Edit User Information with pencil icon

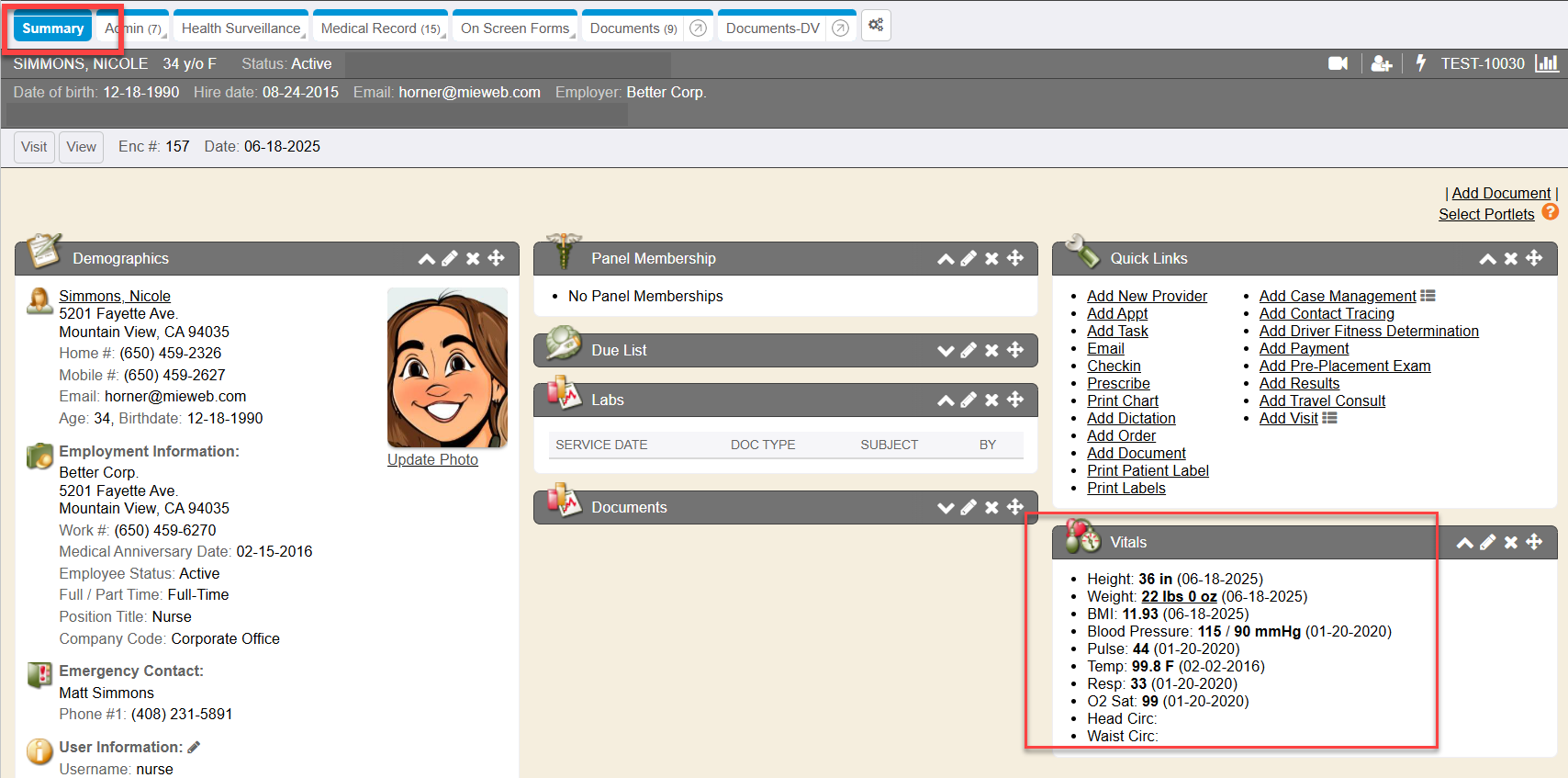click(194, 747)
